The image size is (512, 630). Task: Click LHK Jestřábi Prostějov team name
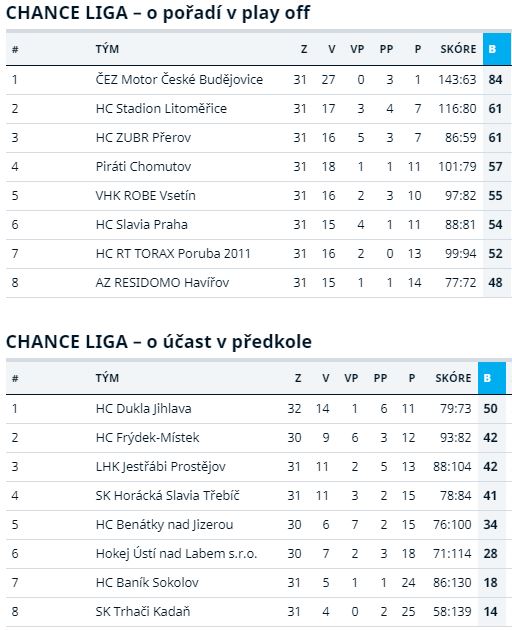(x=161, y=466)
